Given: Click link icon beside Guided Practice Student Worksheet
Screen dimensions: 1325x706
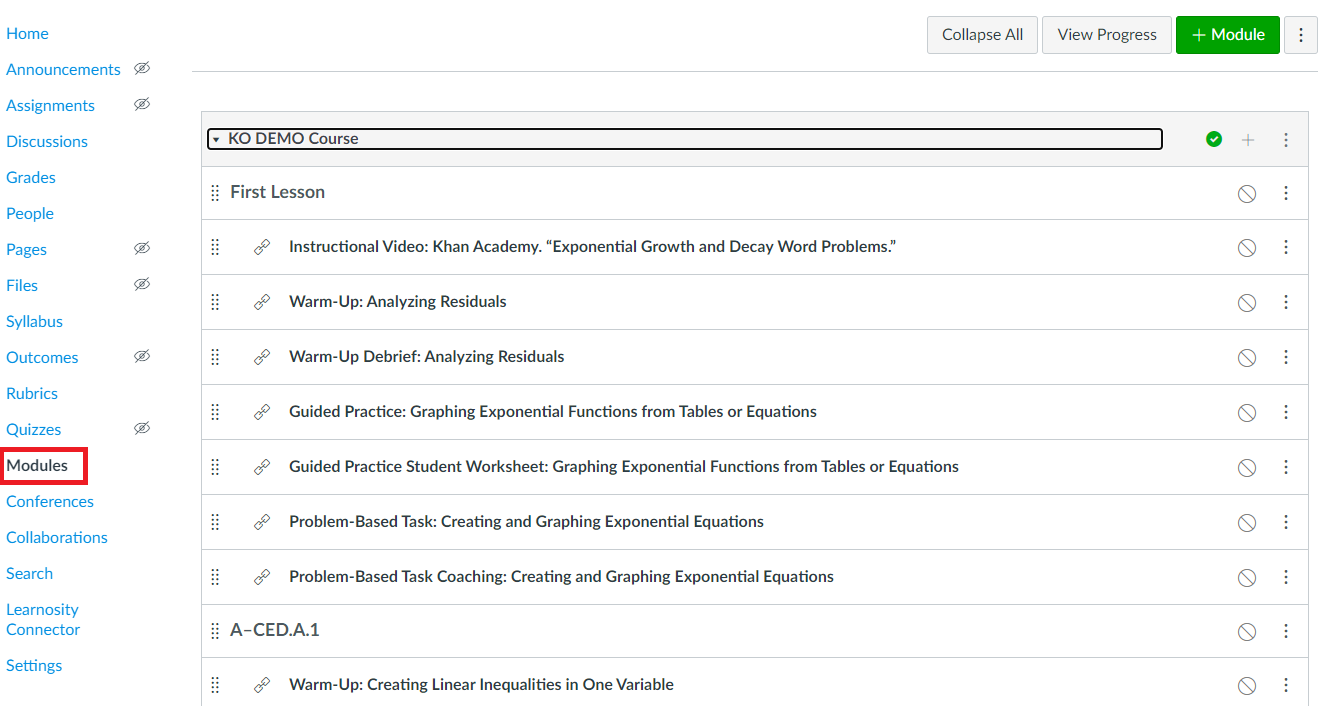Looking at the screenshot, I should (x=262, y=467).
